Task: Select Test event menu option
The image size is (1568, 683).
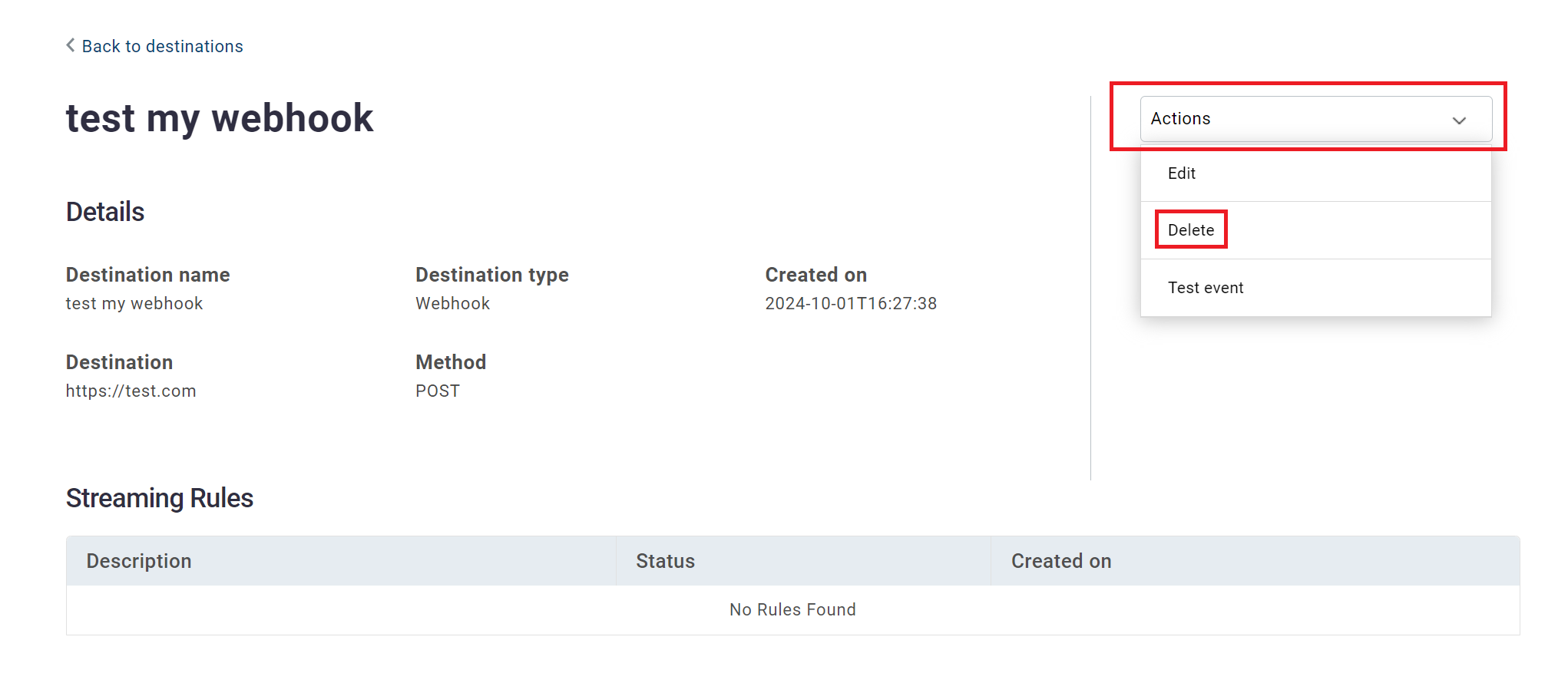Action: (1206, 288)
